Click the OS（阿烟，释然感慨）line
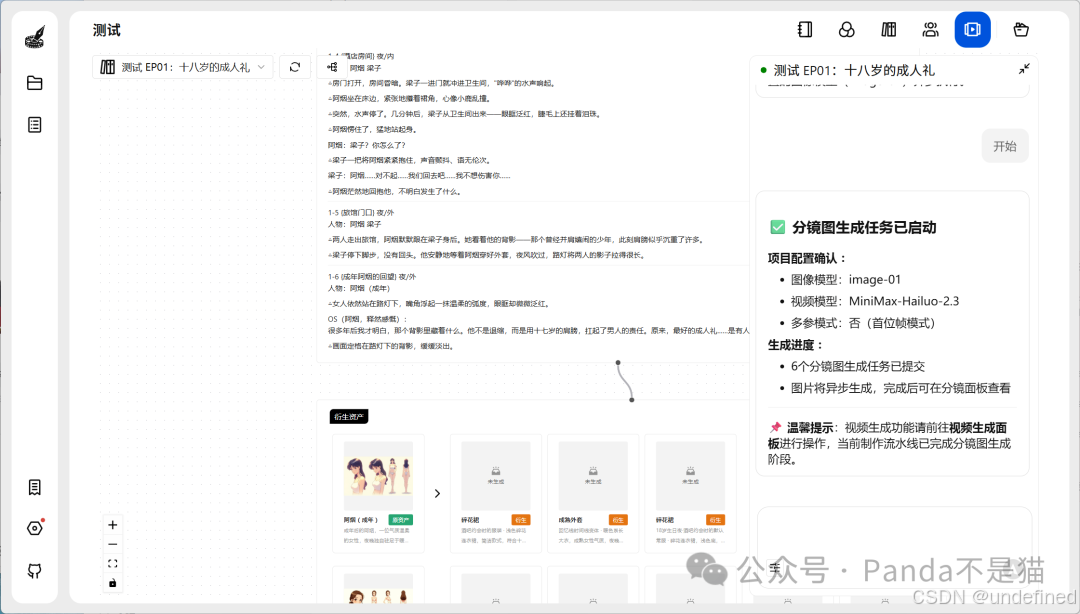 point(368,319)
